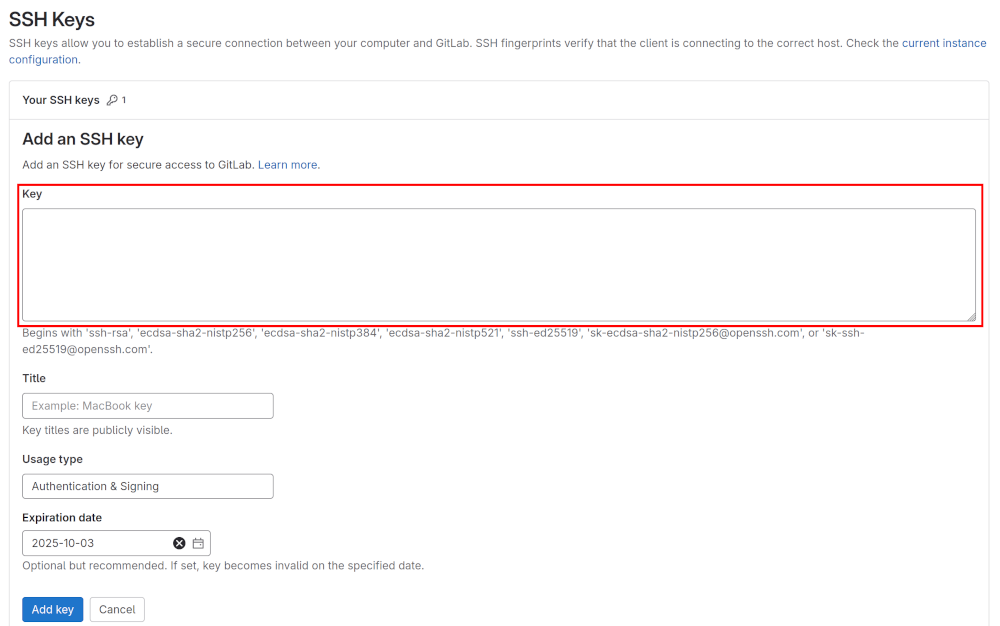1000x626 pixels.
Task: Click the 'SSH Keys' page title
Action: pyautogui.click(x=52, y=20)
